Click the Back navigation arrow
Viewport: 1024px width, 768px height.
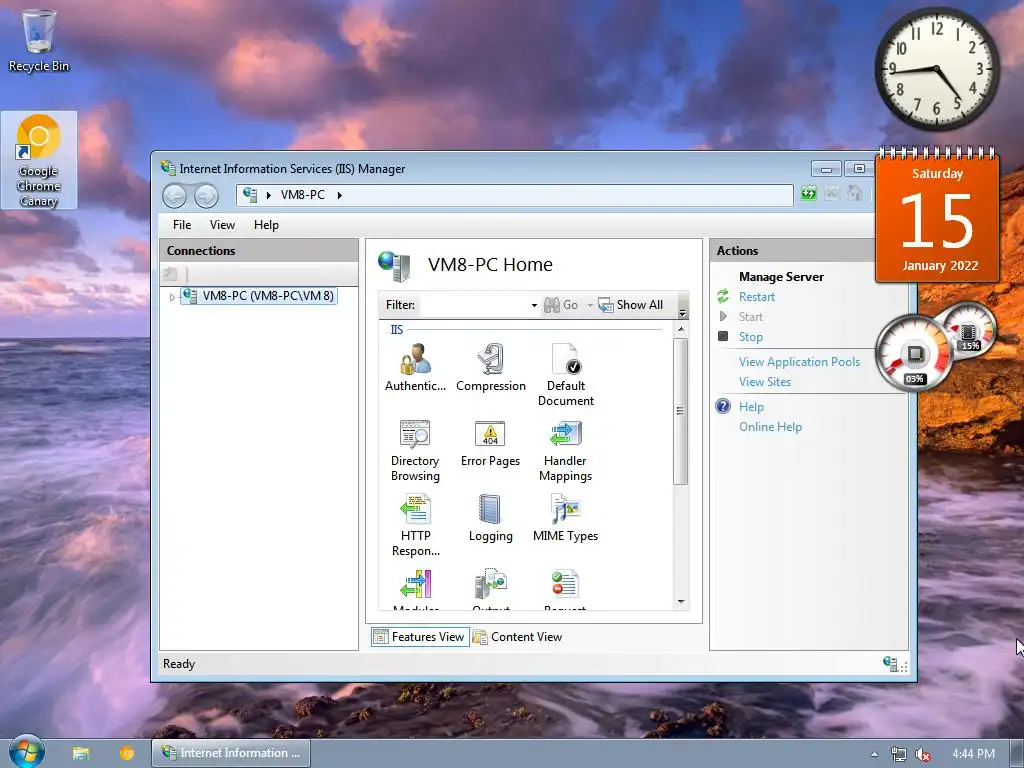[x=174, y=195]
